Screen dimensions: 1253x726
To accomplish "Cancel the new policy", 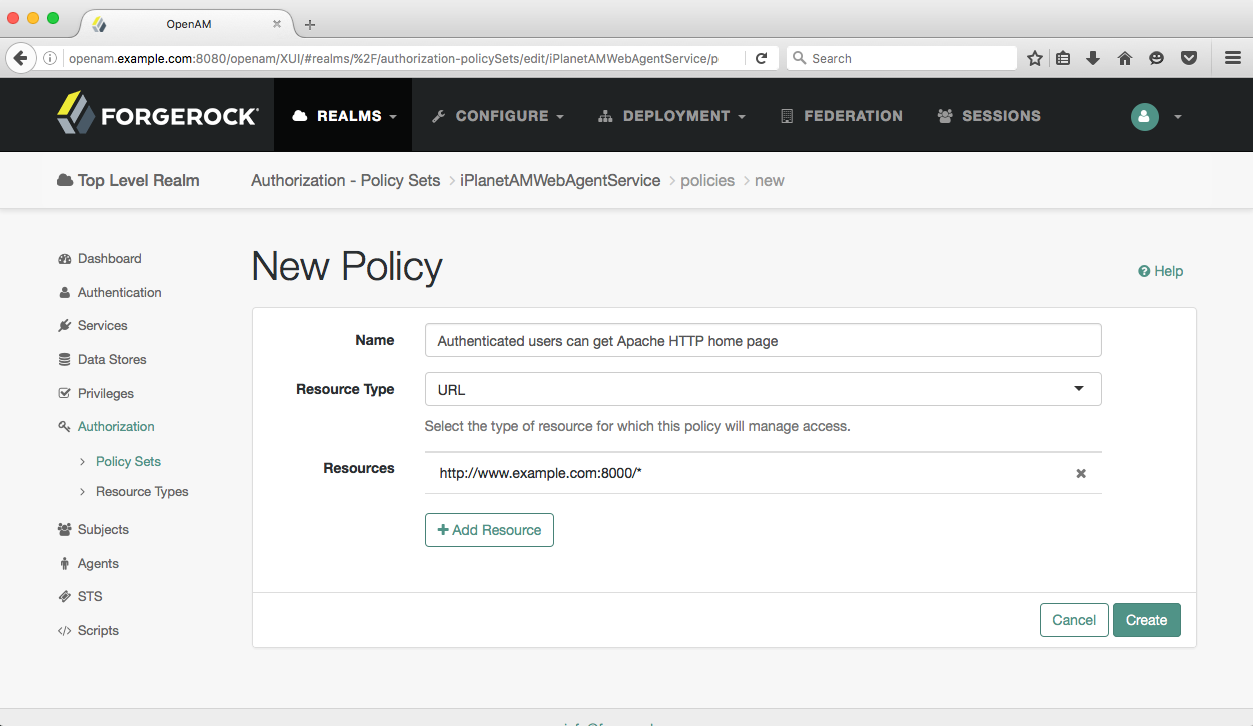I will (x=1074, y=620).
